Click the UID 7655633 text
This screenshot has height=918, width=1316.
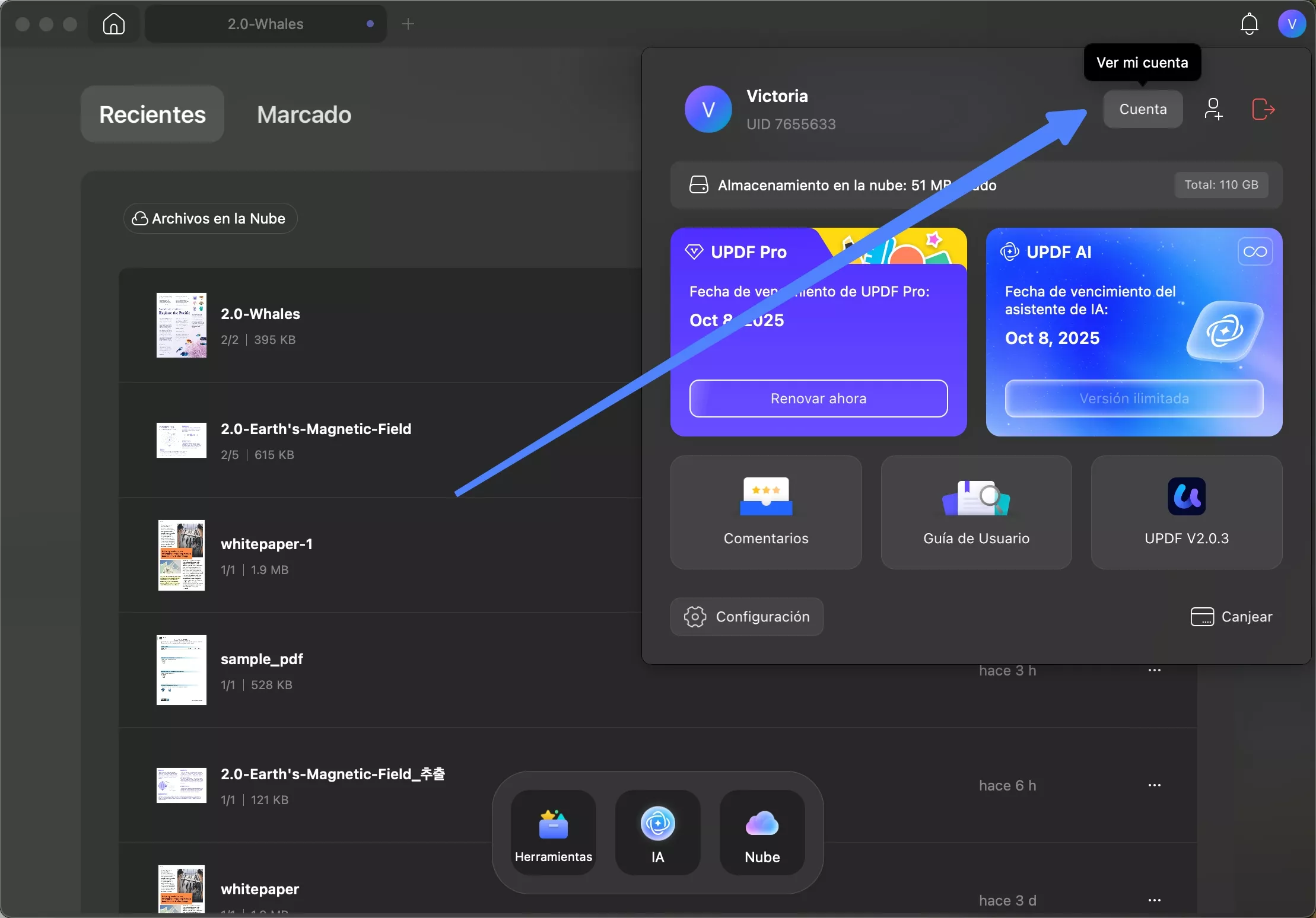point(791,124)
